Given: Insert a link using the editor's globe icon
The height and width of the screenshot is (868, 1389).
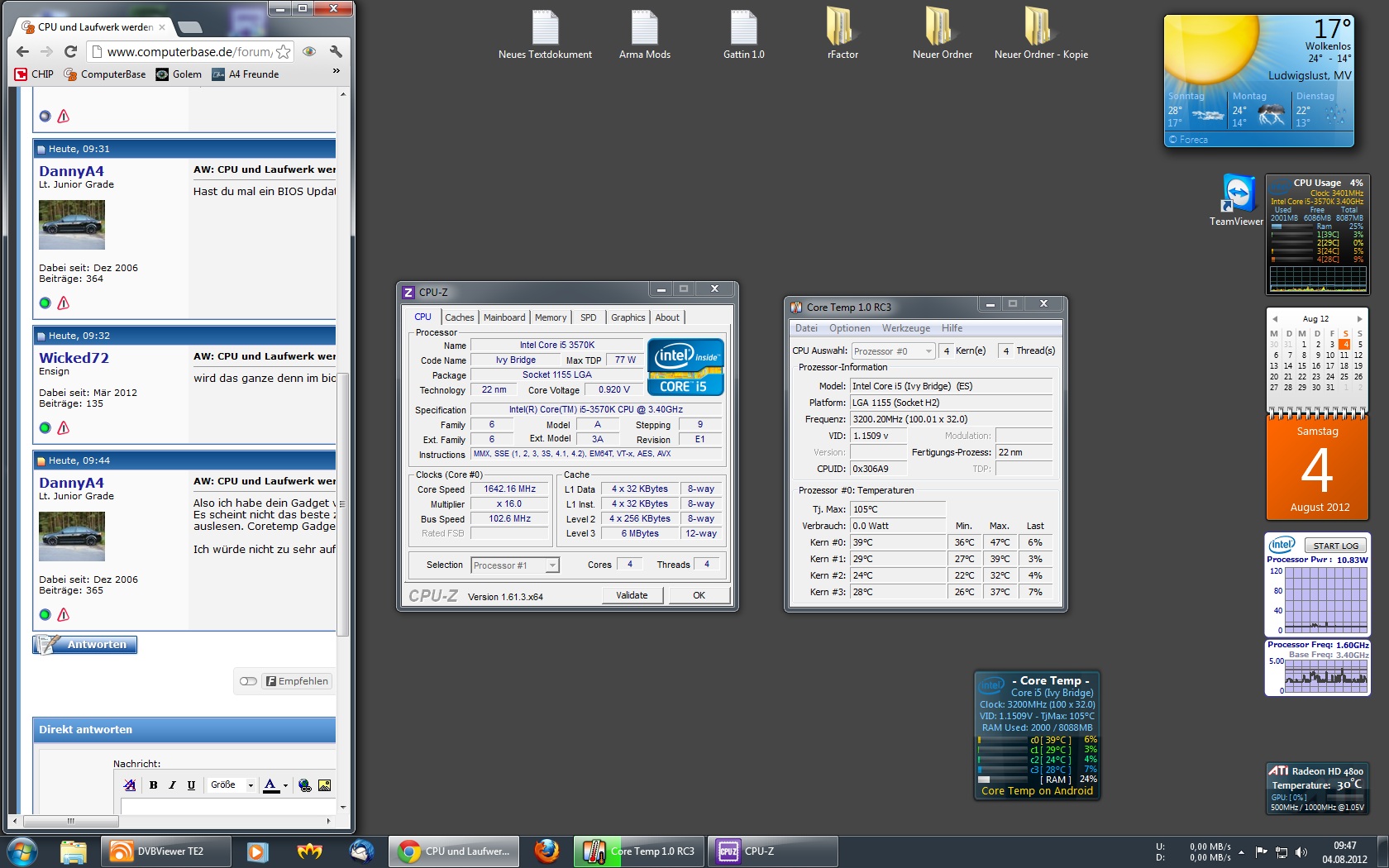Looking at the screenshot, I should [305, 785].
